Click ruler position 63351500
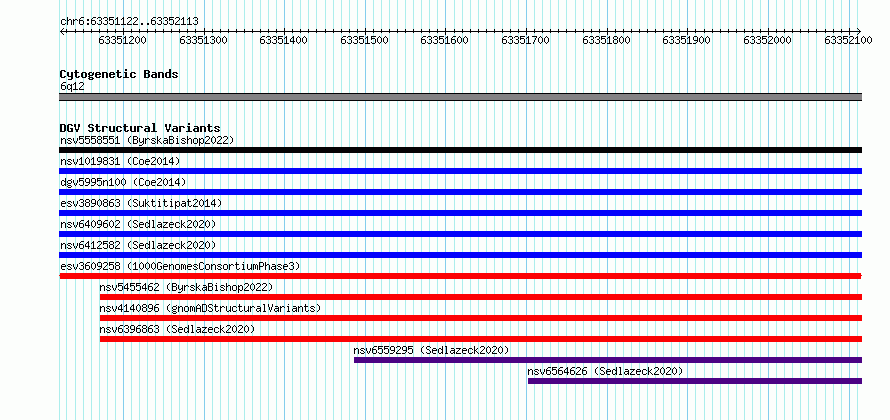This screenshot has height=420, width=890. coord(364,41)
